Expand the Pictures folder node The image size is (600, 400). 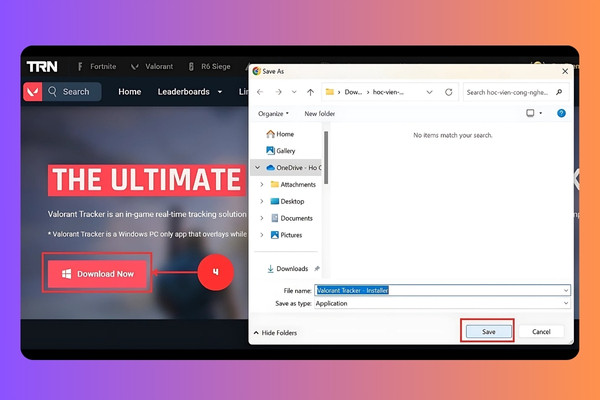pos(262,235)
